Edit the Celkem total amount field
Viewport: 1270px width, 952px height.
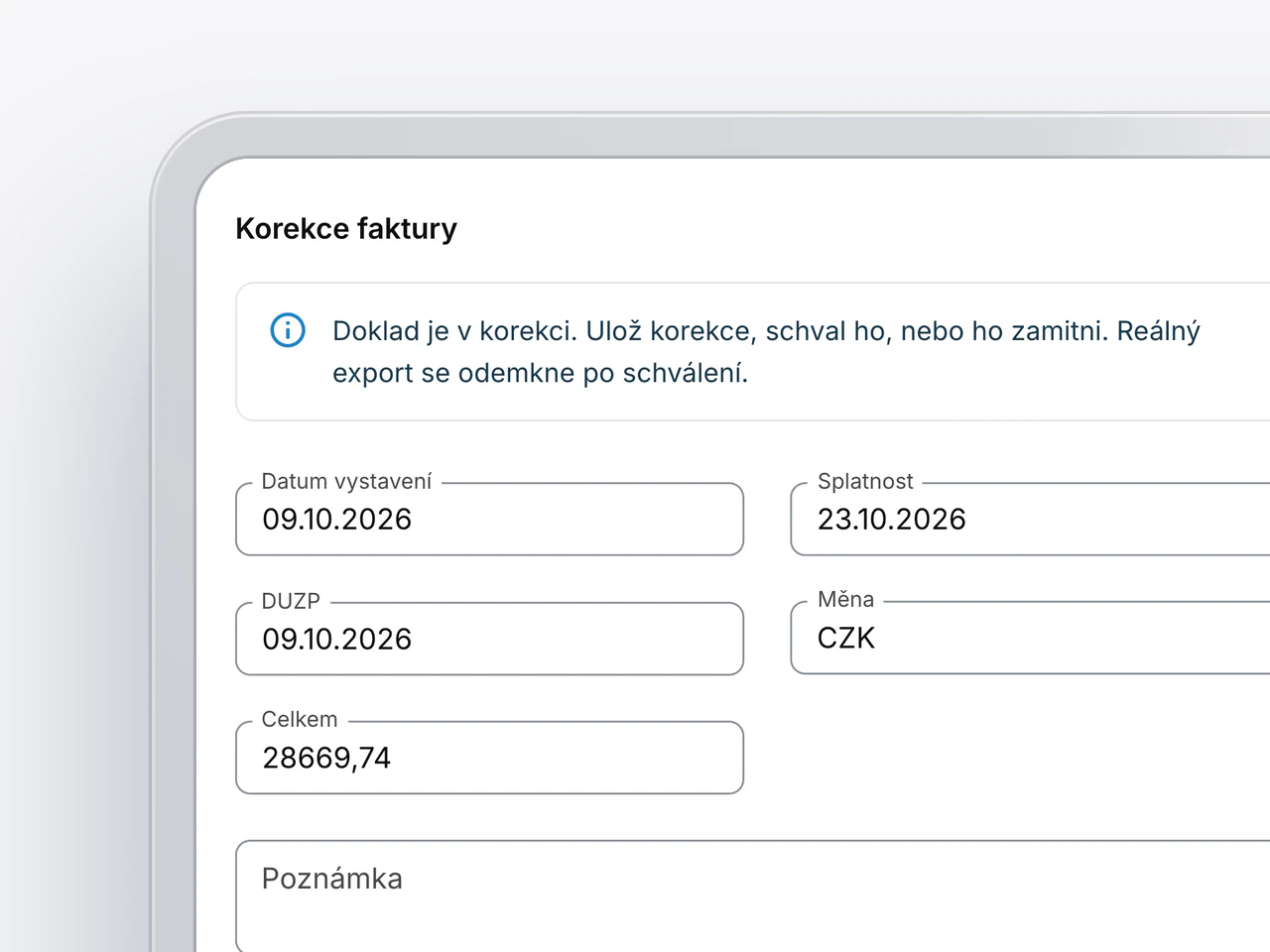click(x=489, y=758)
